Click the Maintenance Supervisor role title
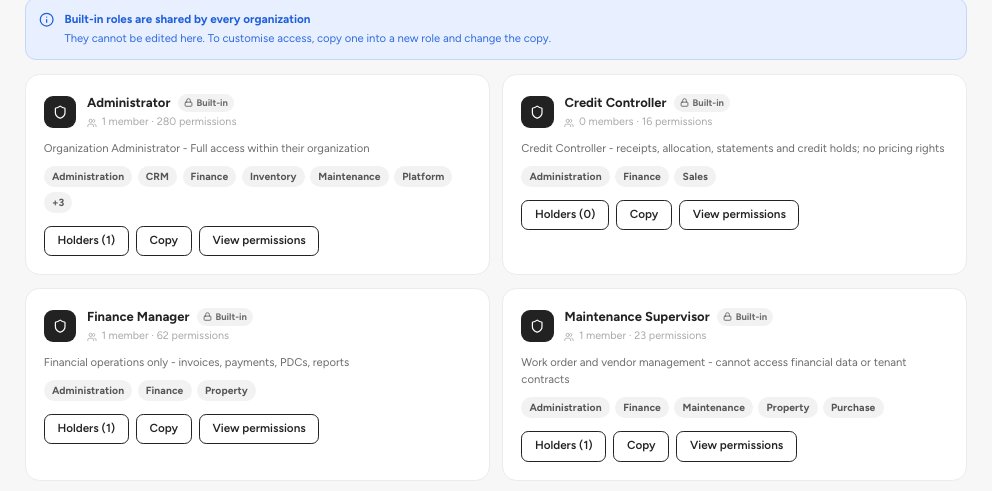The width and height of the screenshot is (992, 491). point(636,316)
